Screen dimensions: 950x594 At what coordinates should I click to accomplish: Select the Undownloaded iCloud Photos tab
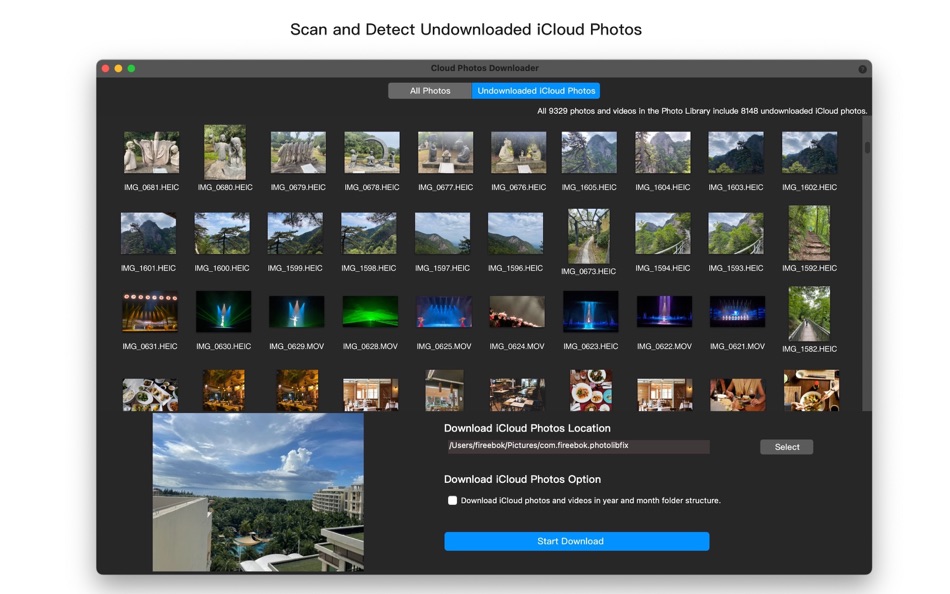(x=536, y=91)
